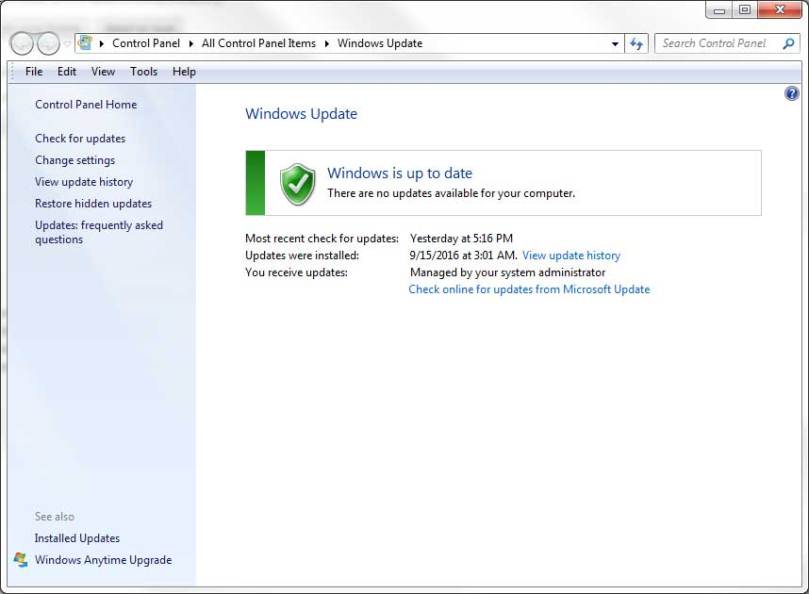Expand the address bar history dropdown arrow

click(x=615, y=44)
